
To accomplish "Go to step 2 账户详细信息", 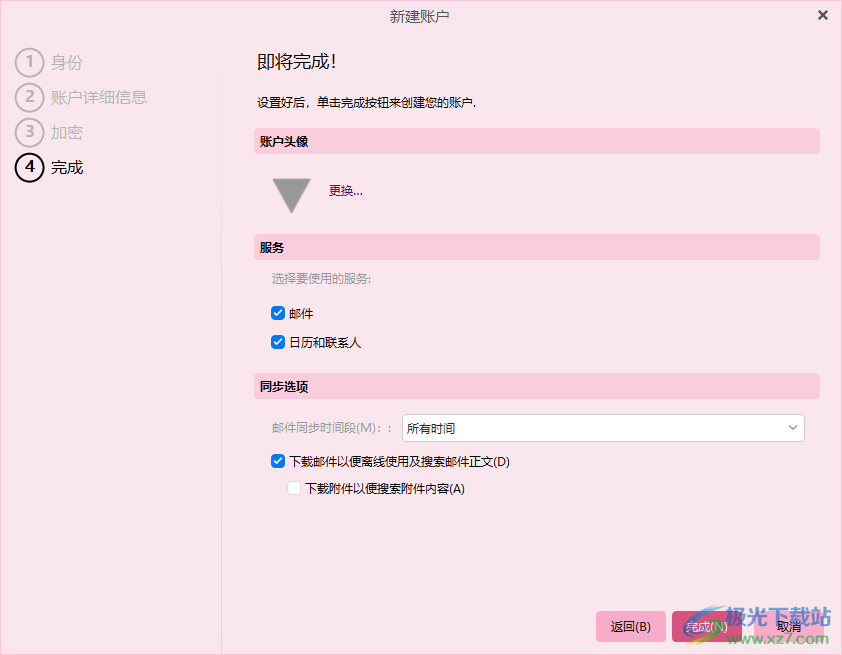I will 81,97.
